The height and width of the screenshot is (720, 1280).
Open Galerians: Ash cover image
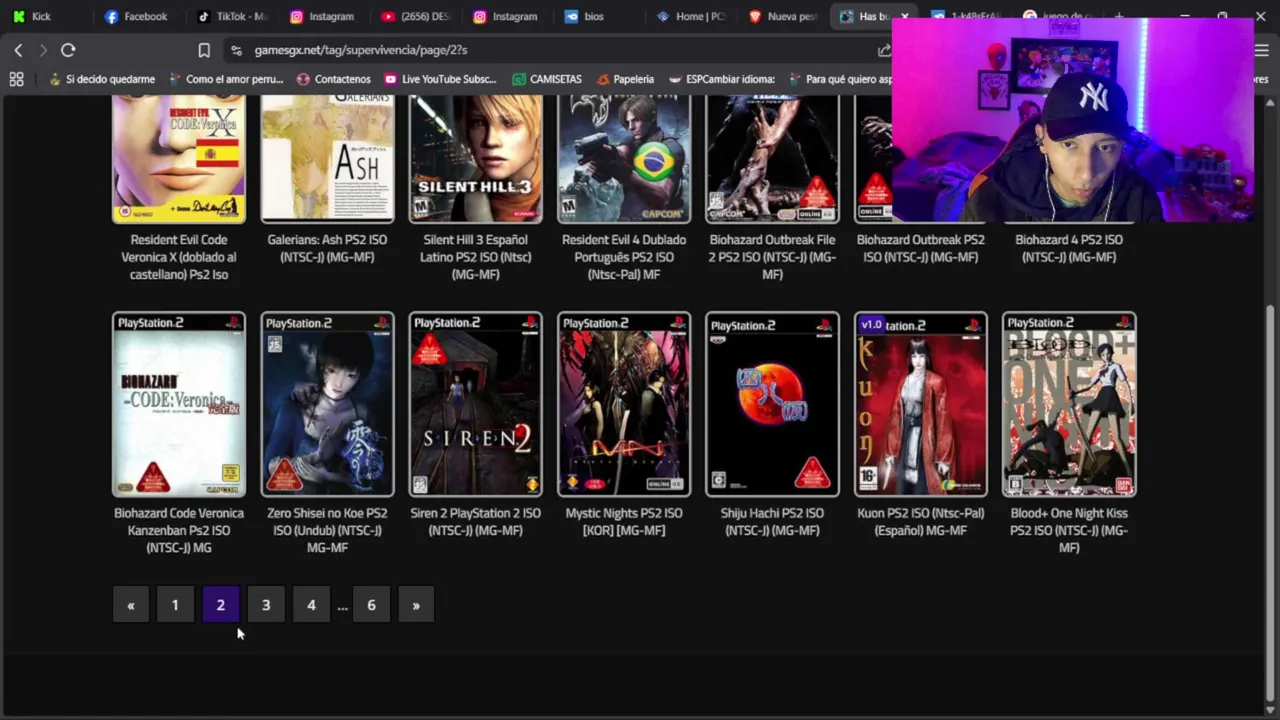click(x=327, y=159)
